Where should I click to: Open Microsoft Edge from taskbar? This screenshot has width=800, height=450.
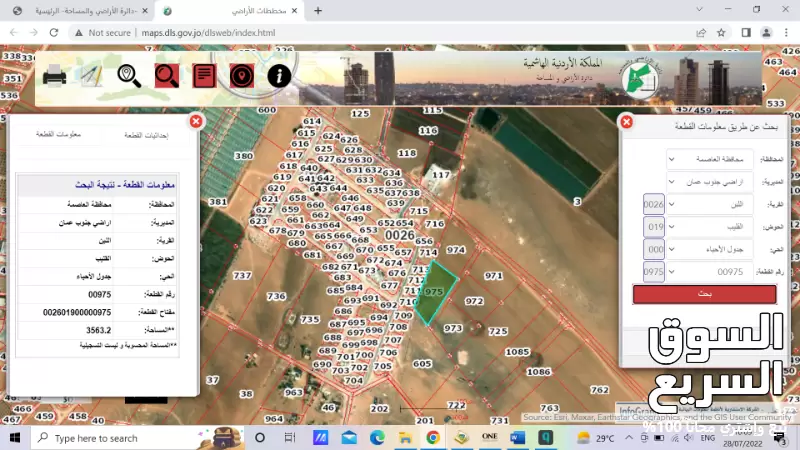pyautogui.click(x=377, y=438)
